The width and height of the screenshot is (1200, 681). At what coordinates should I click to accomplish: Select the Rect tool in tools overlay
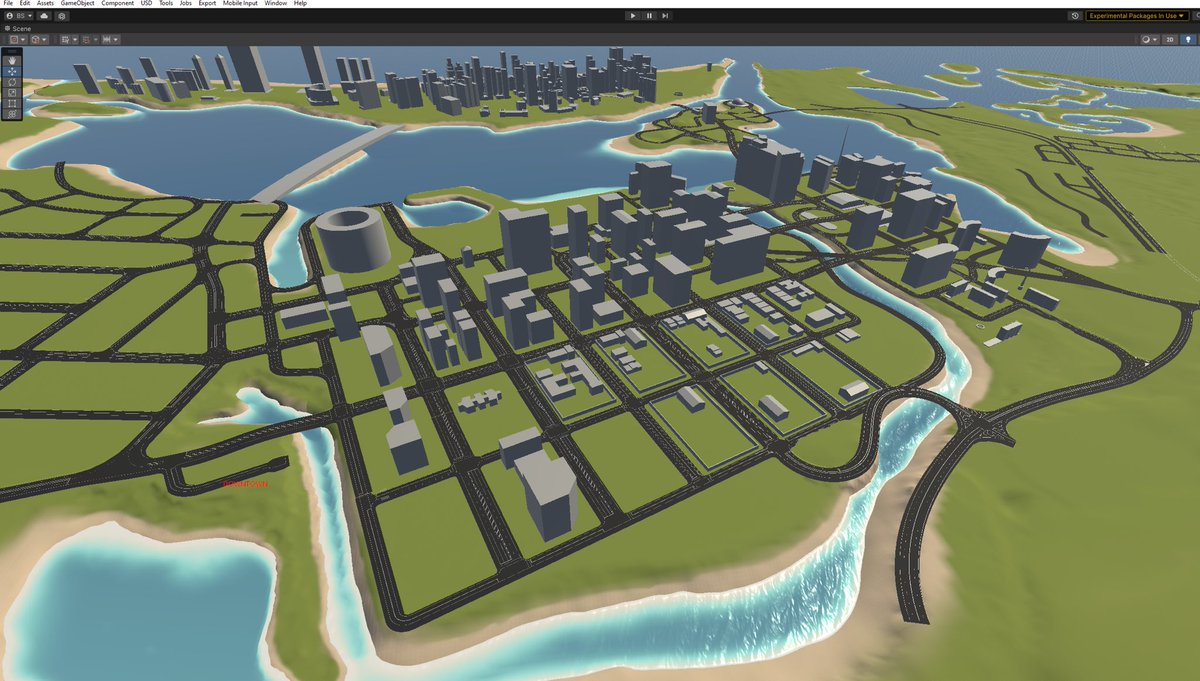tap(12, 104)
